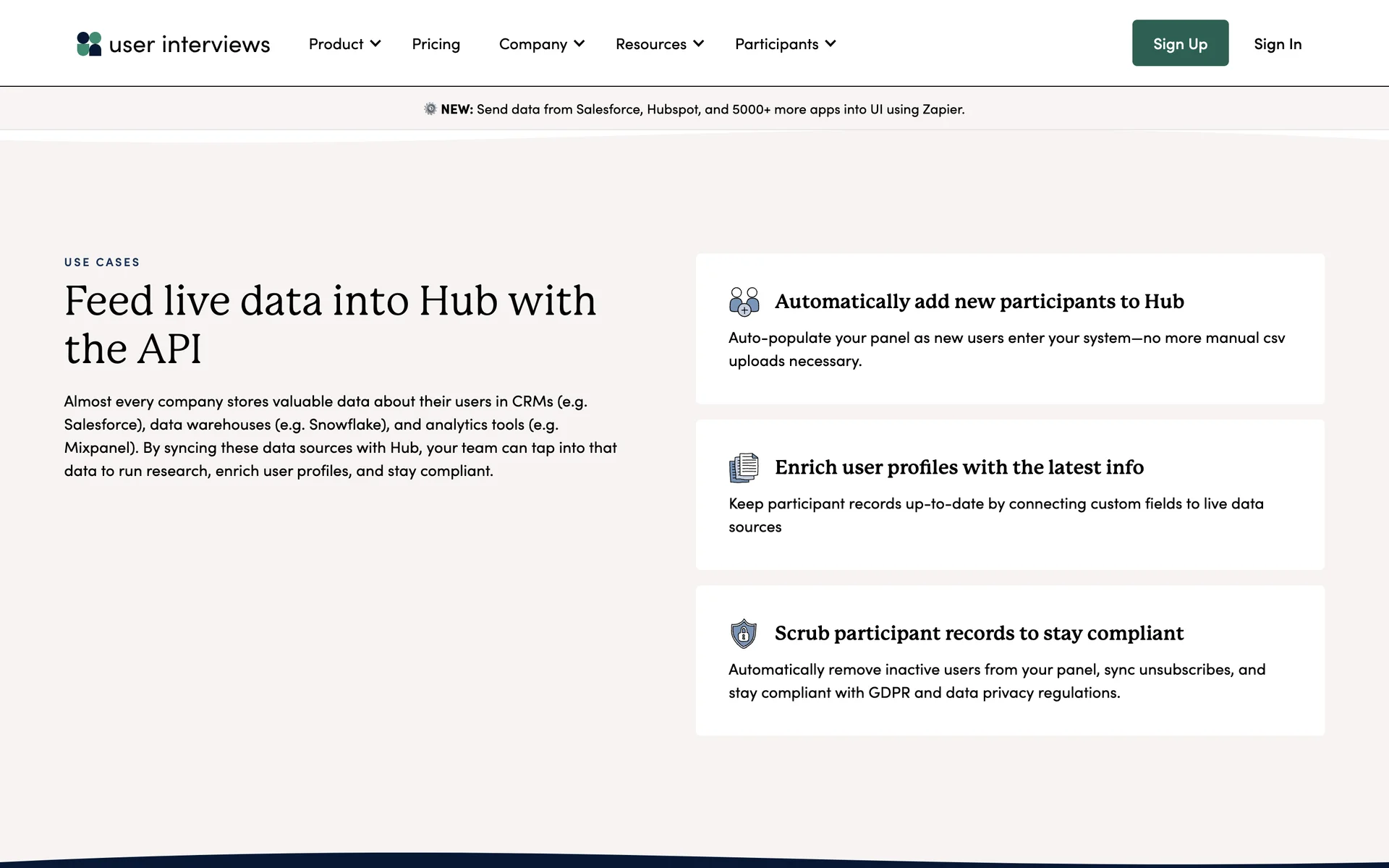The height and width of the screenshot is (868, 1389).
Task: Click the User Interviews logo icon
Action: tap(89, 44)
